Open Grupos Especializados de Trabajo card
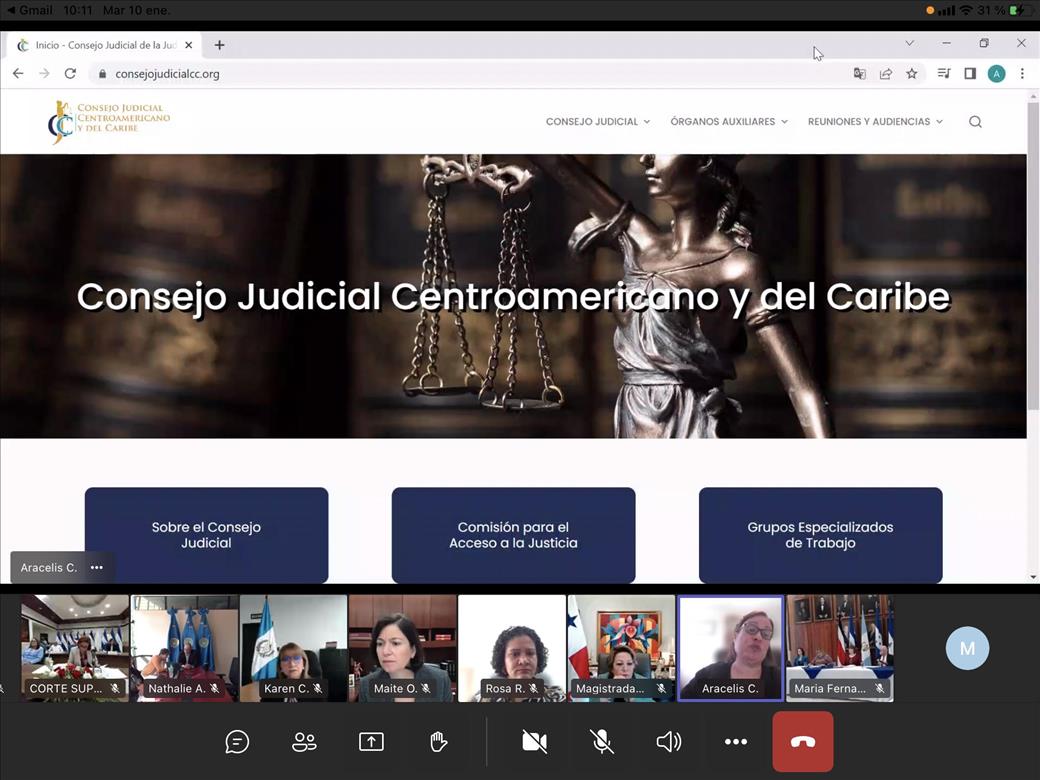This screenshot has width=1040, height=780. [x=820, y=535]
